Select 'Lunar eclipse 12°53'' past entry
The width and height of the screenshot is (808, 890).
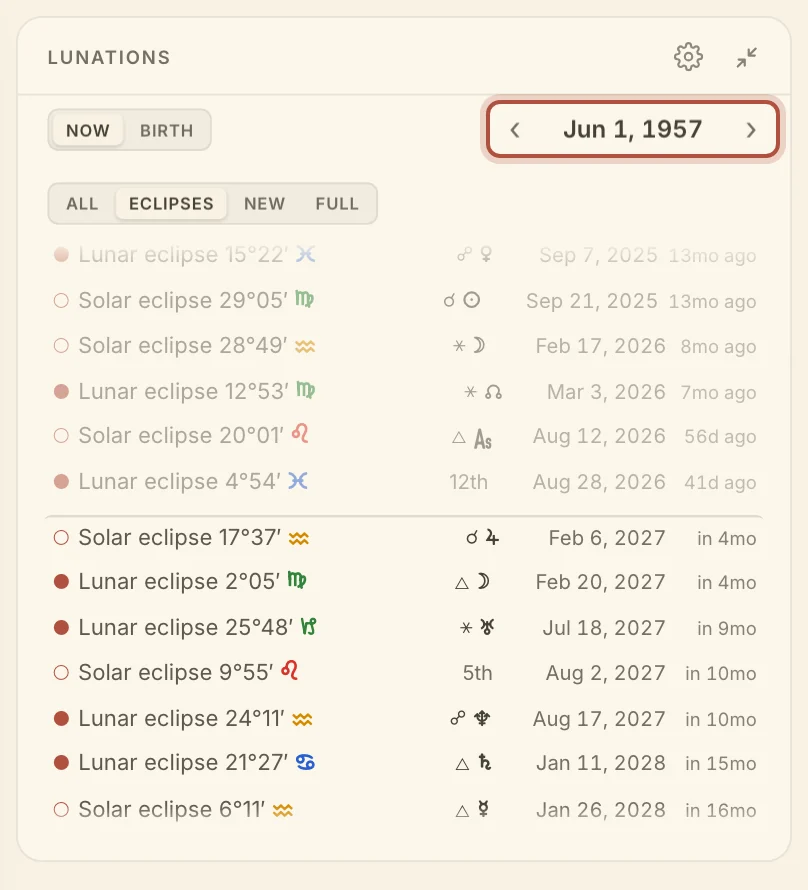click(404, 392)
